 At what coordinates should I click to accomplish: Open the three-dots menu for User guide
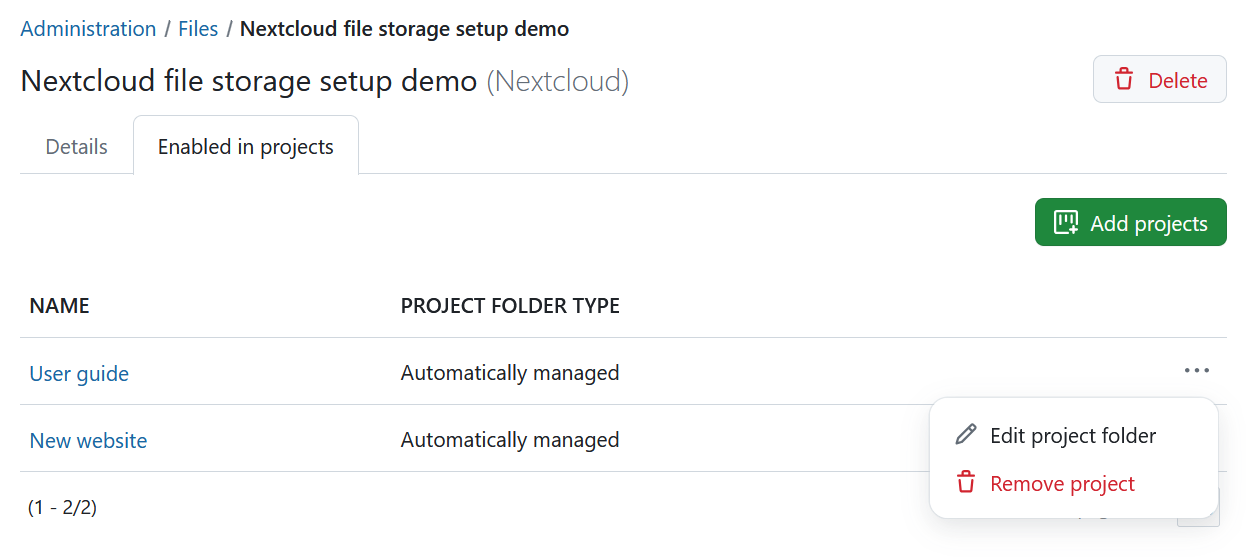coord(1196,371)
